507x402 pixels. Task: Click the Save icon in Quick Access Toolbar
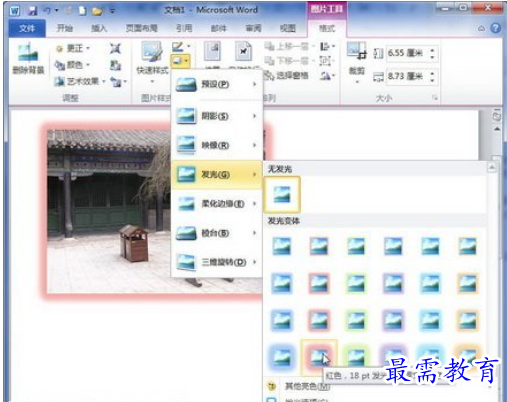tap(32, 11)
